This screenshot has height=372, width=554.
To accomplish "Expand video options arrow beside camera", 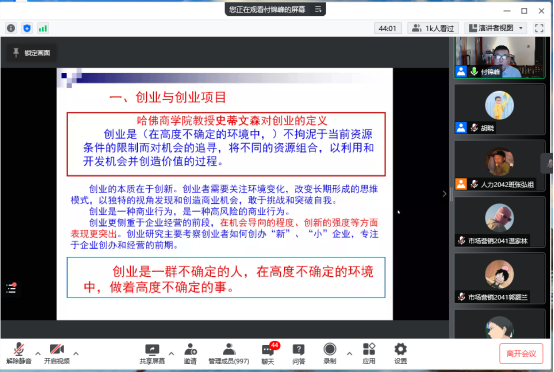I will coord(76,353).
